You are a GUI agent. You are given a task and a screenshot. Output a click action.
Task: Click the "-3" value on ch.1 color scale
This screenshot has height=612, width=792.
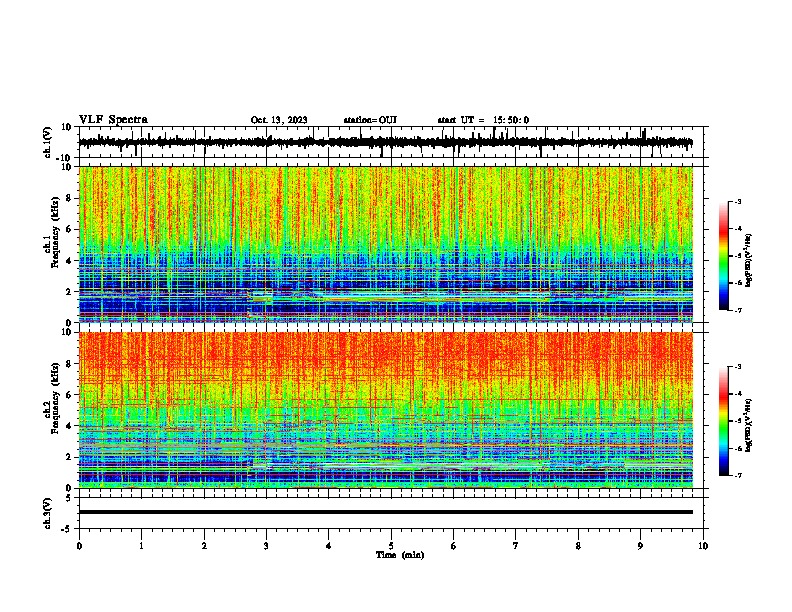pyautogui.click(x=738, y=201)
